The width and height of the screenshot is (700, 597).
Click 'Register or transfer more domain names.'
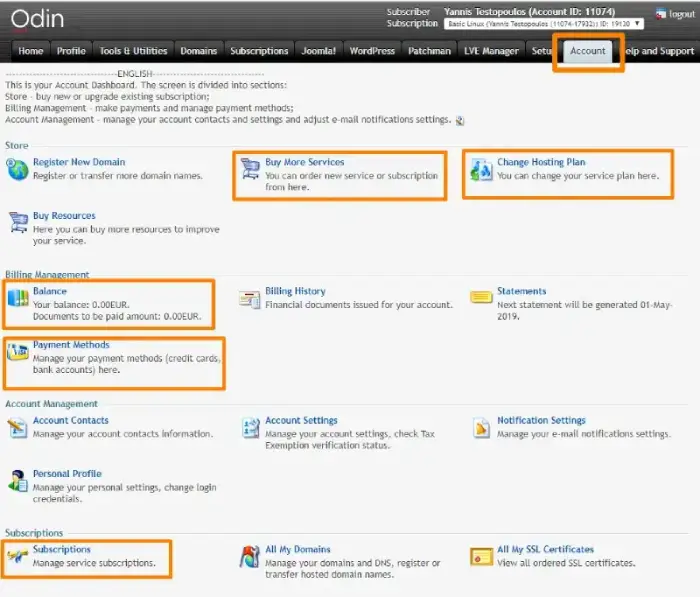(x=118, y=175)
